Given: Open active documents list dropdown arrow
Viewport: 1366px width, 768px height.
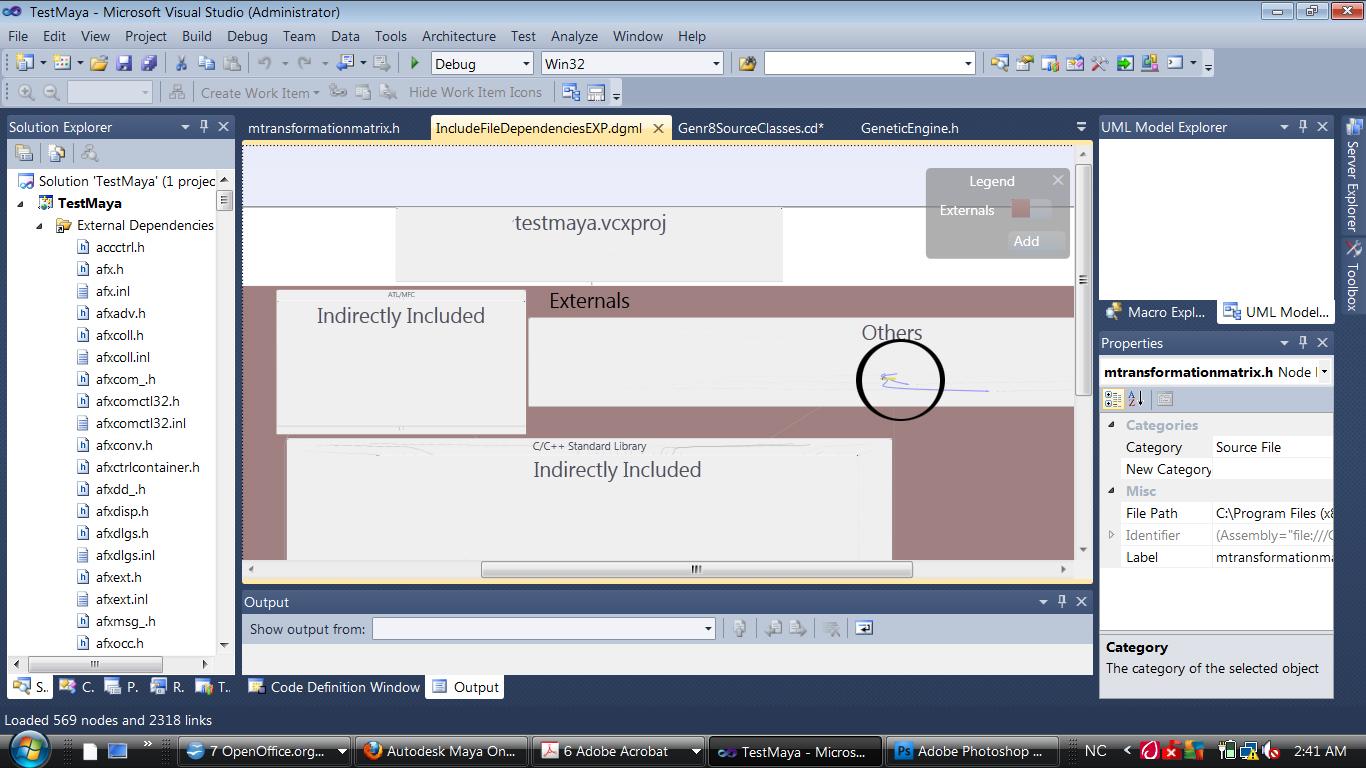Looking at the screenshot, I should [1081, 127].
